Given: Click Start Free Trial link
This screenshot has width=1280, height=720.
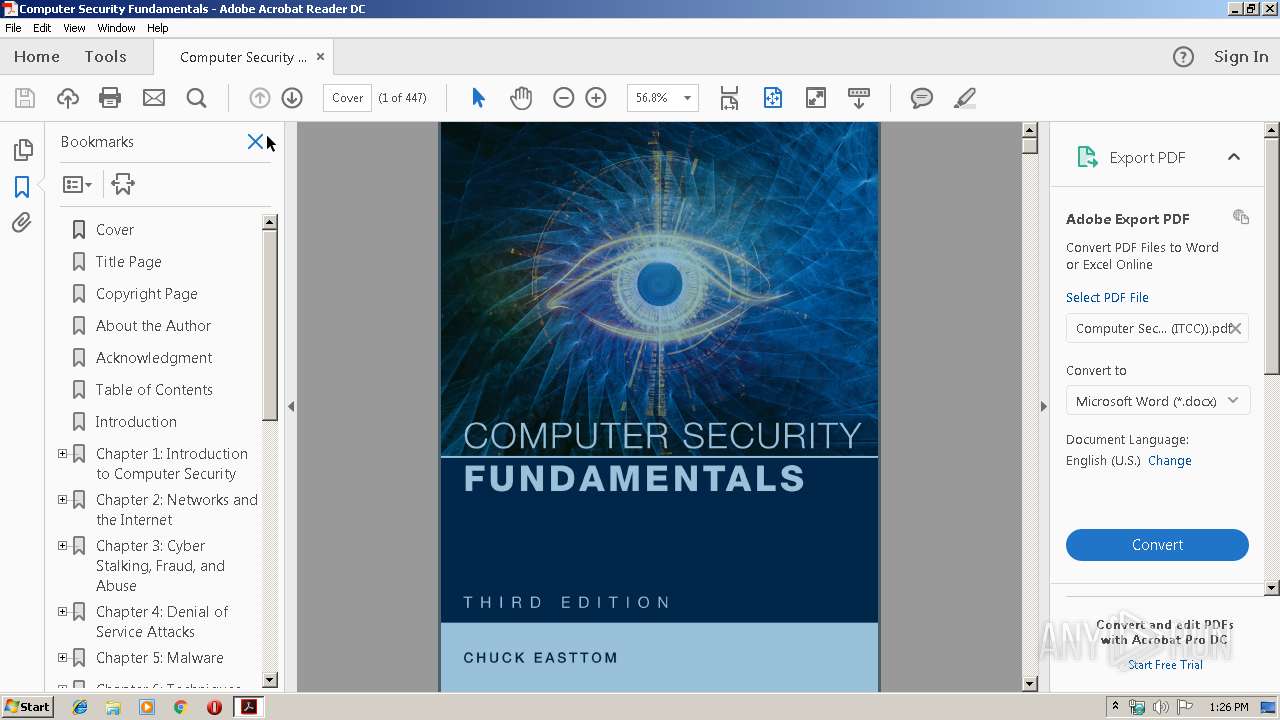Looking at the screenshot, I should (x=1165, y=665).
